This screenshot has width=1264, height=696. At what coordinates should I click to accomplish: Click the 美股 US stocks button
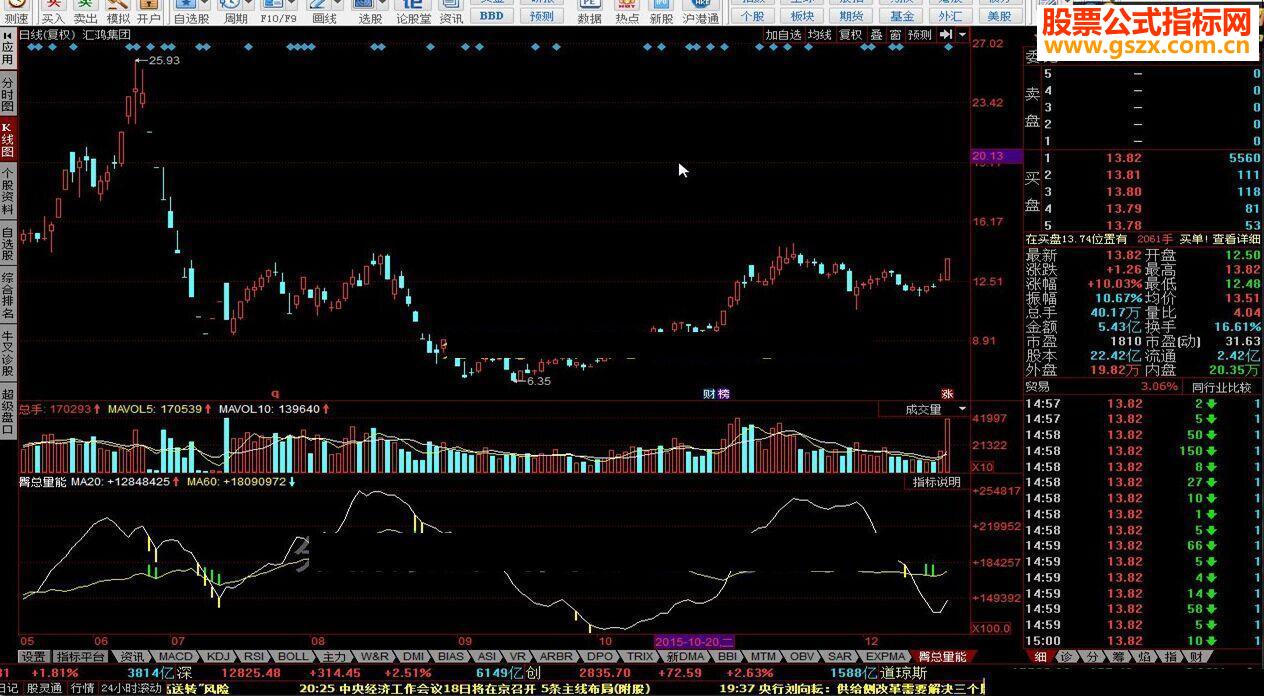tap(1000, 16)
